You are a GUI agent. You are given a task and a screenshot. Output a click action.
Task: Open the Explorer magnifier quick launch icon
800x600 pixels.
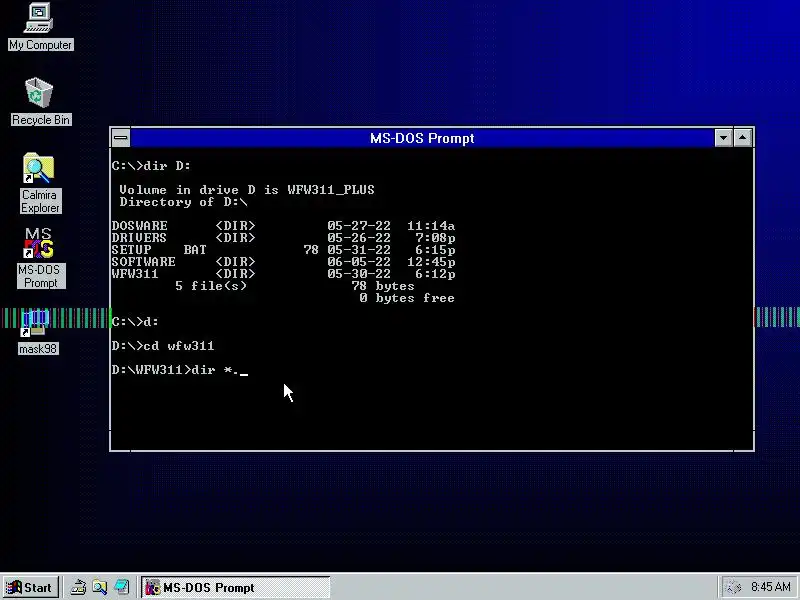pos(99,587)
